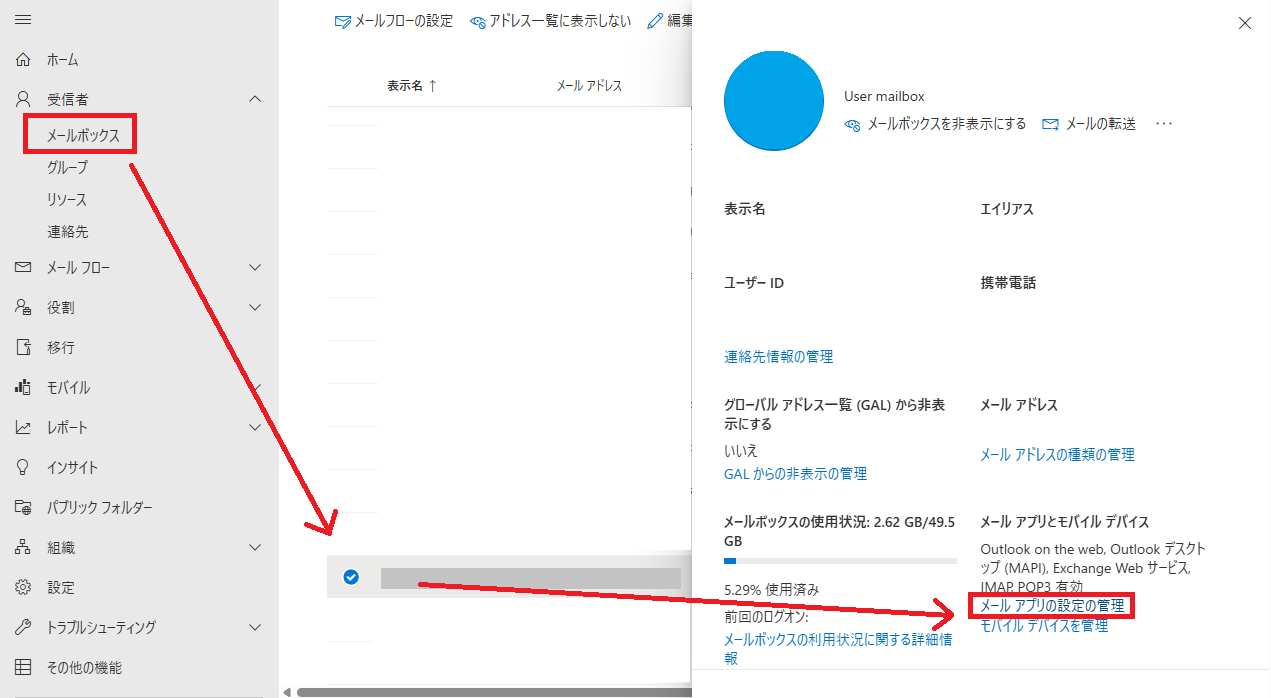Screen dimensions: 1271x698
Task: Click the パブリック フォルダー icon
Action: pyautogui.click(x=23, y=507)
